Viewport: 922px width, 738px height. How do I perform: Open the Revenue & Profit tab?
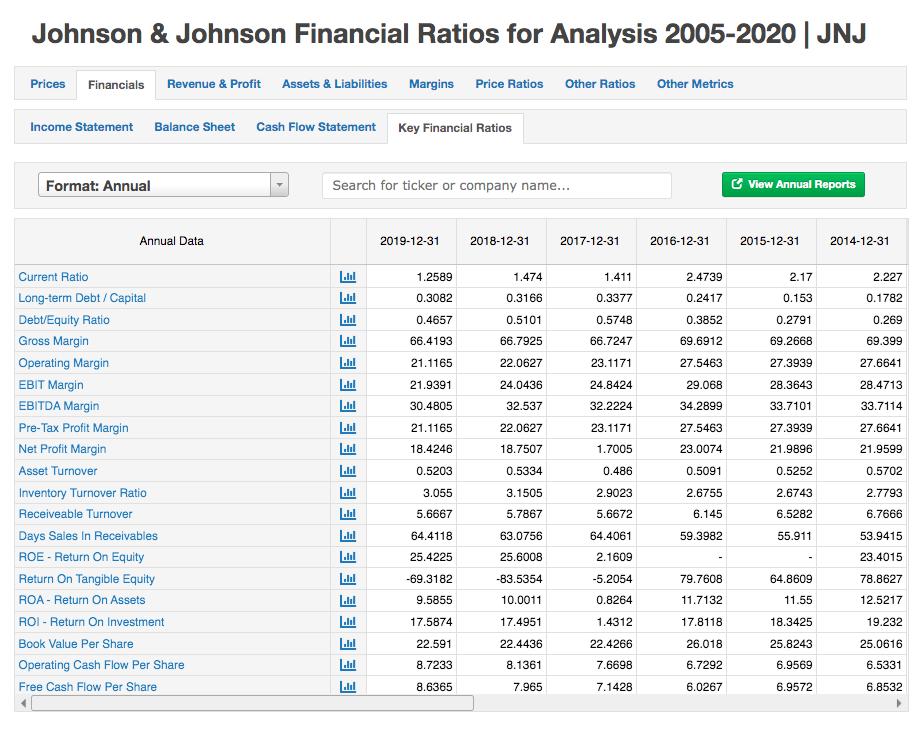point(214,84)
